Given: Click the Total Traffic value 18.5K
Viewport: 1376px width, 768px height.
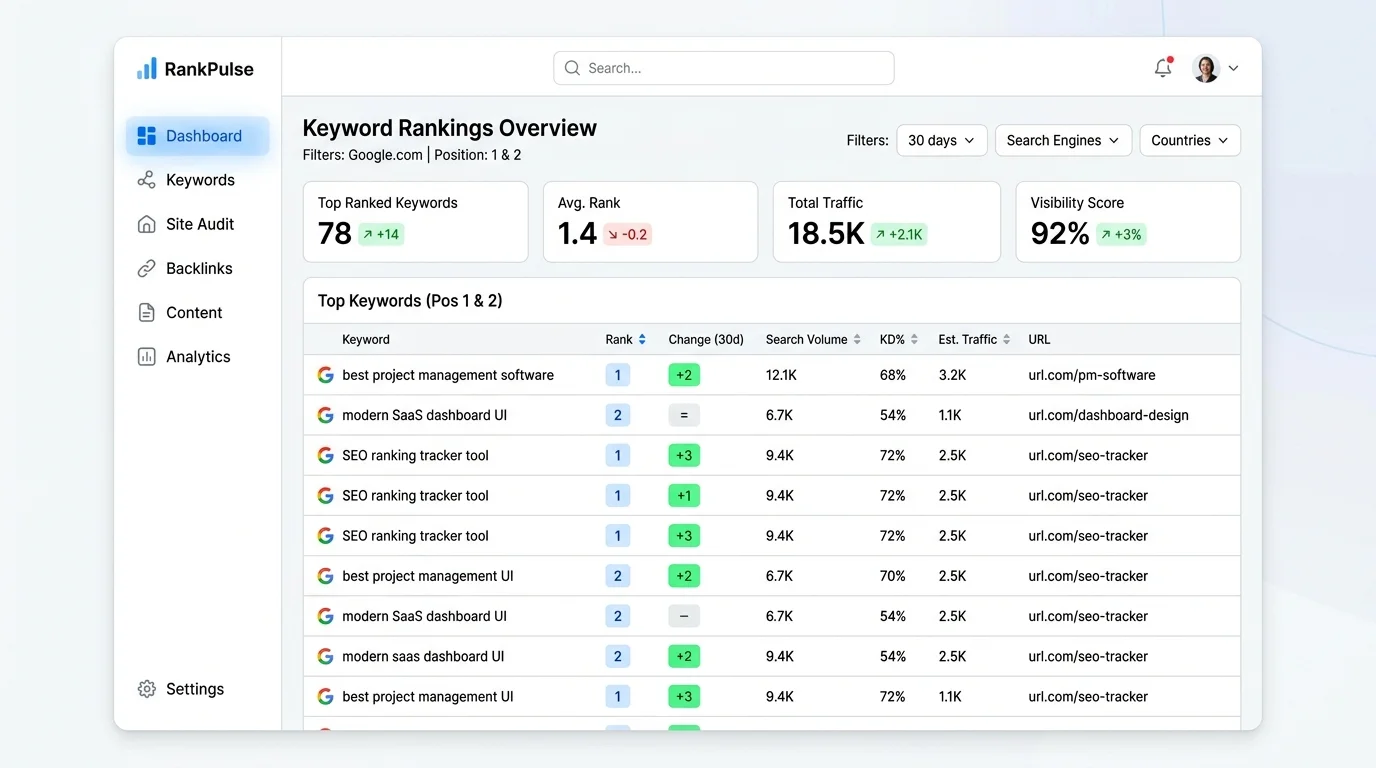Looking at the screenshot, I should click(826, 234).
